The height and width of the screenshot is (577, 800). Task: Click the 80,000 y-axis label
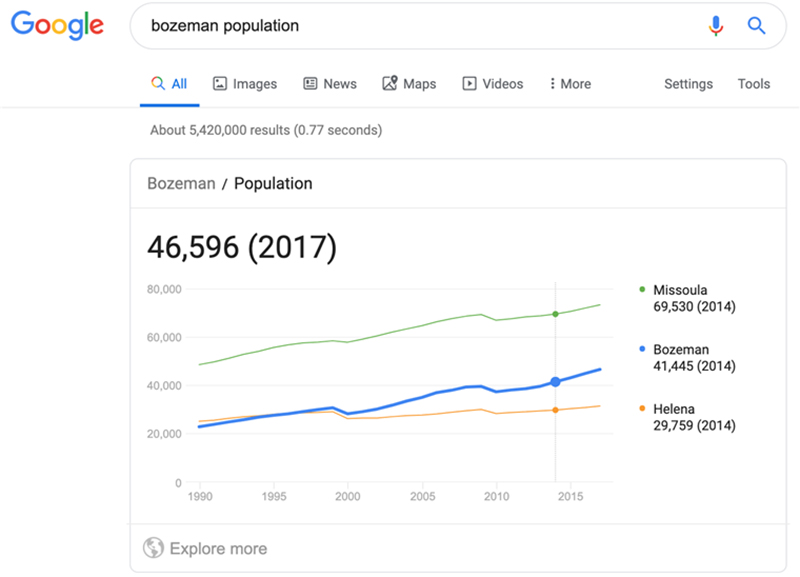164,289
